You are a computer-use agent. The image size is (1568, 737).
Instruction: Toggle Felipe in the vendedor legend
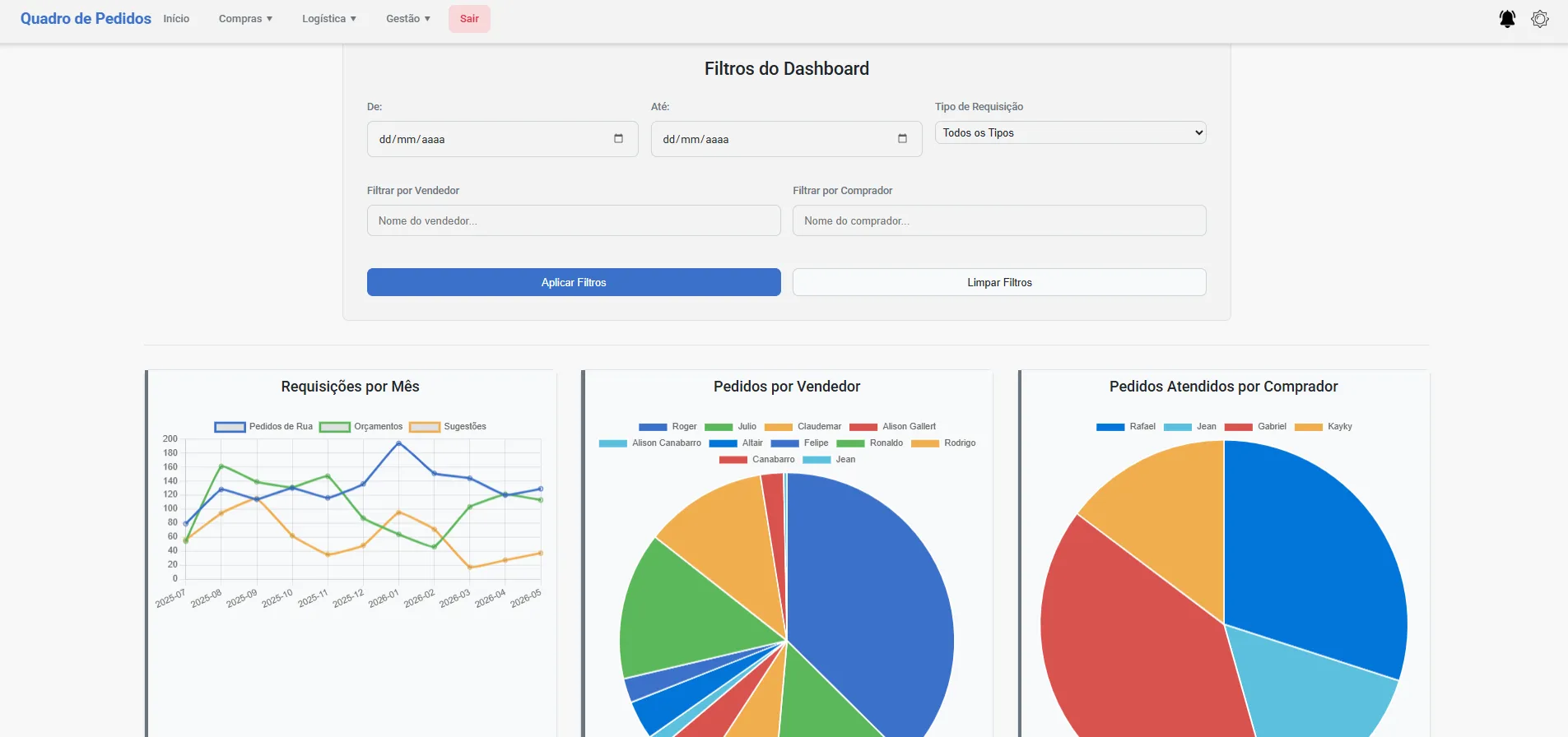799,443
